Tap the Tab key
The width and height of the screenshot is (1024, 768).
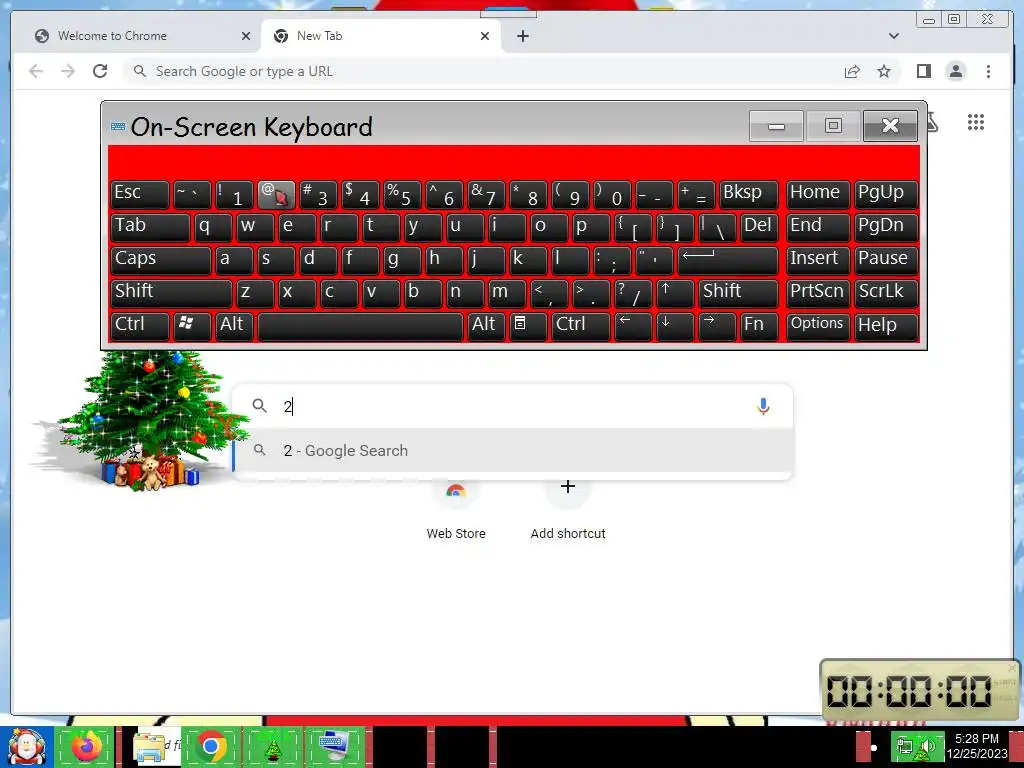click(150, 228)
